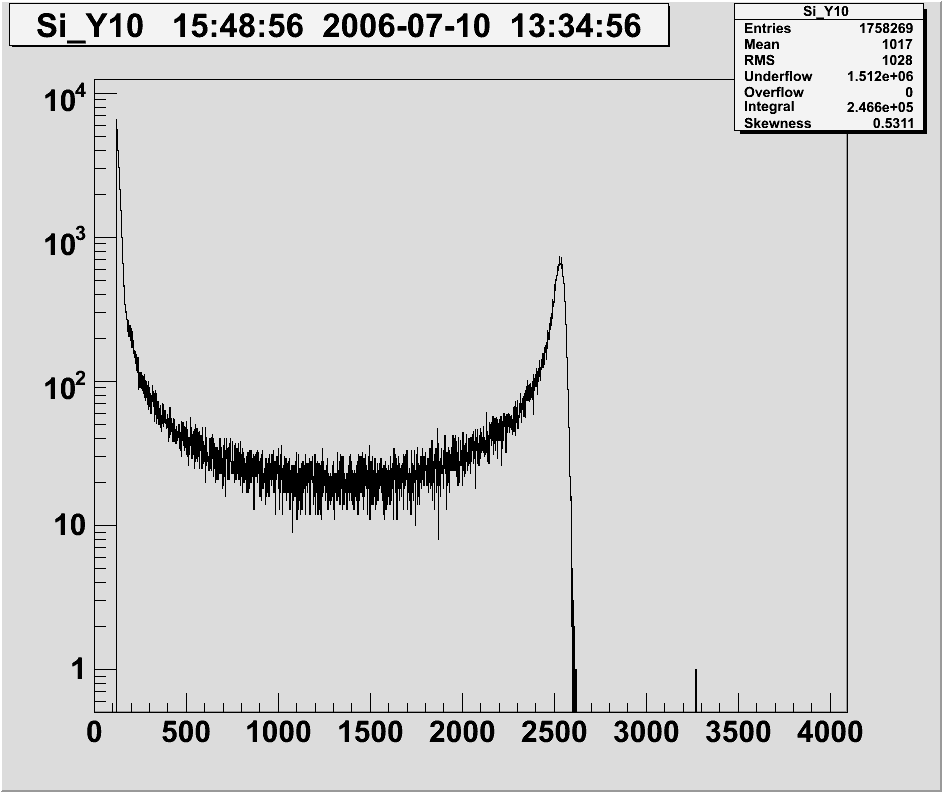Select the x-axis label 2500
Image resolution: width=942 pixels, height=792 pixels.
coord(555,733)
